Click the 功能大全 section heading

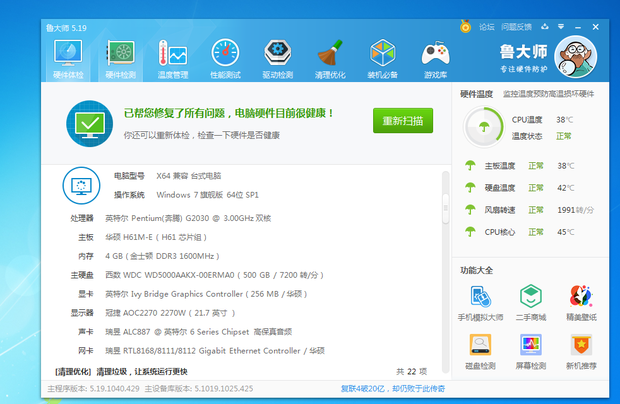coord(476,270)
